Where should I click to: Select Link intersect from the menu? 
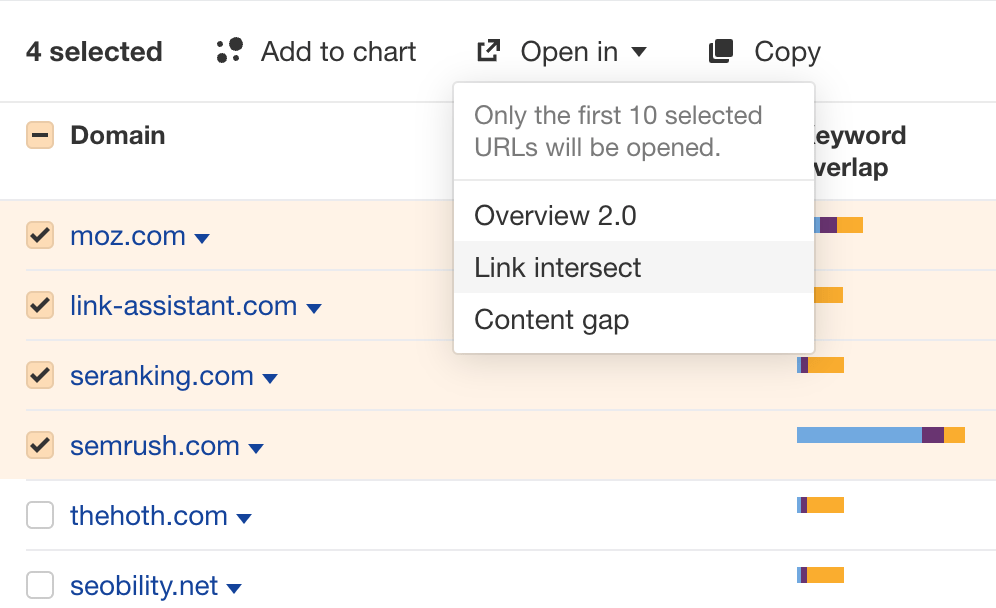click(557, 268)
